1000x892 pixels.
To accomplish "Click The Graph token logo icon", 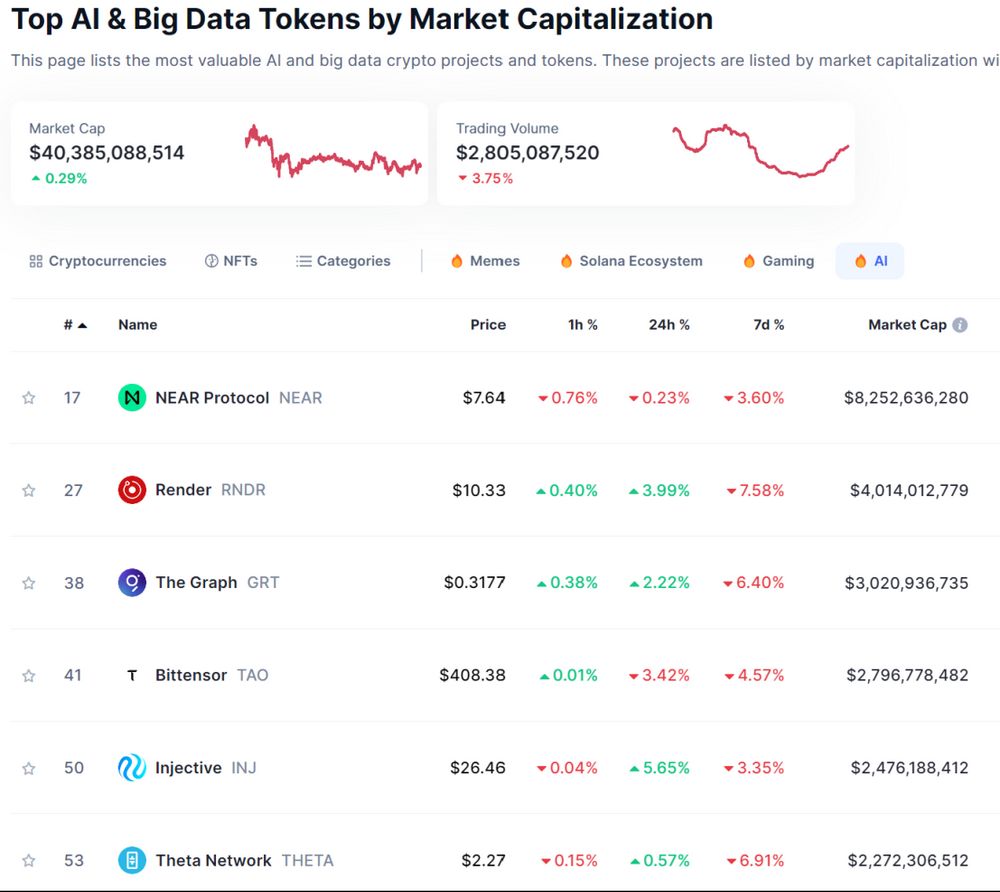I will click(132, 583).
